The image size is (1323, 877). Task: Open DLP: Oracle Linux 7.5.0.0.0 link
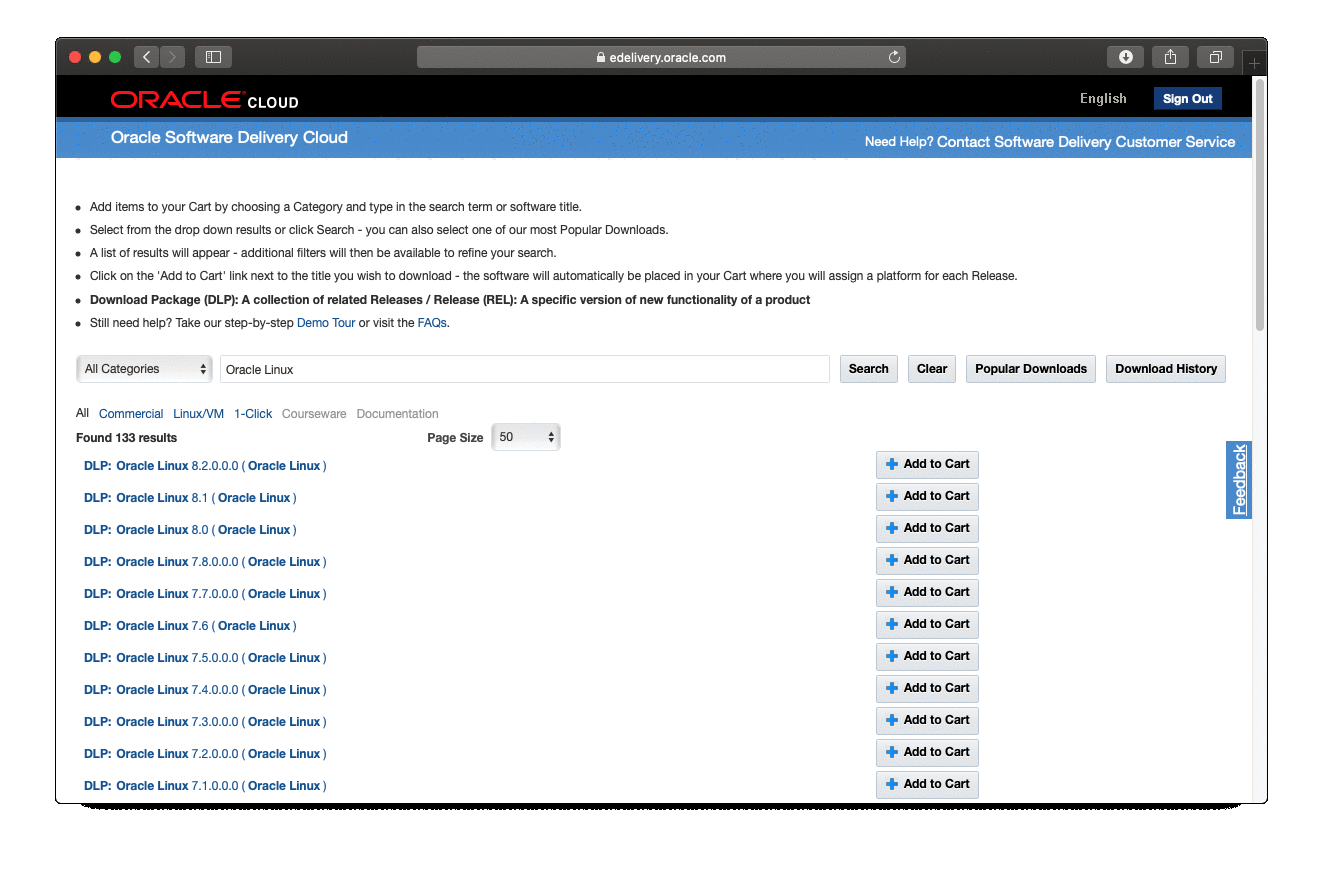[x=205, y=658]
